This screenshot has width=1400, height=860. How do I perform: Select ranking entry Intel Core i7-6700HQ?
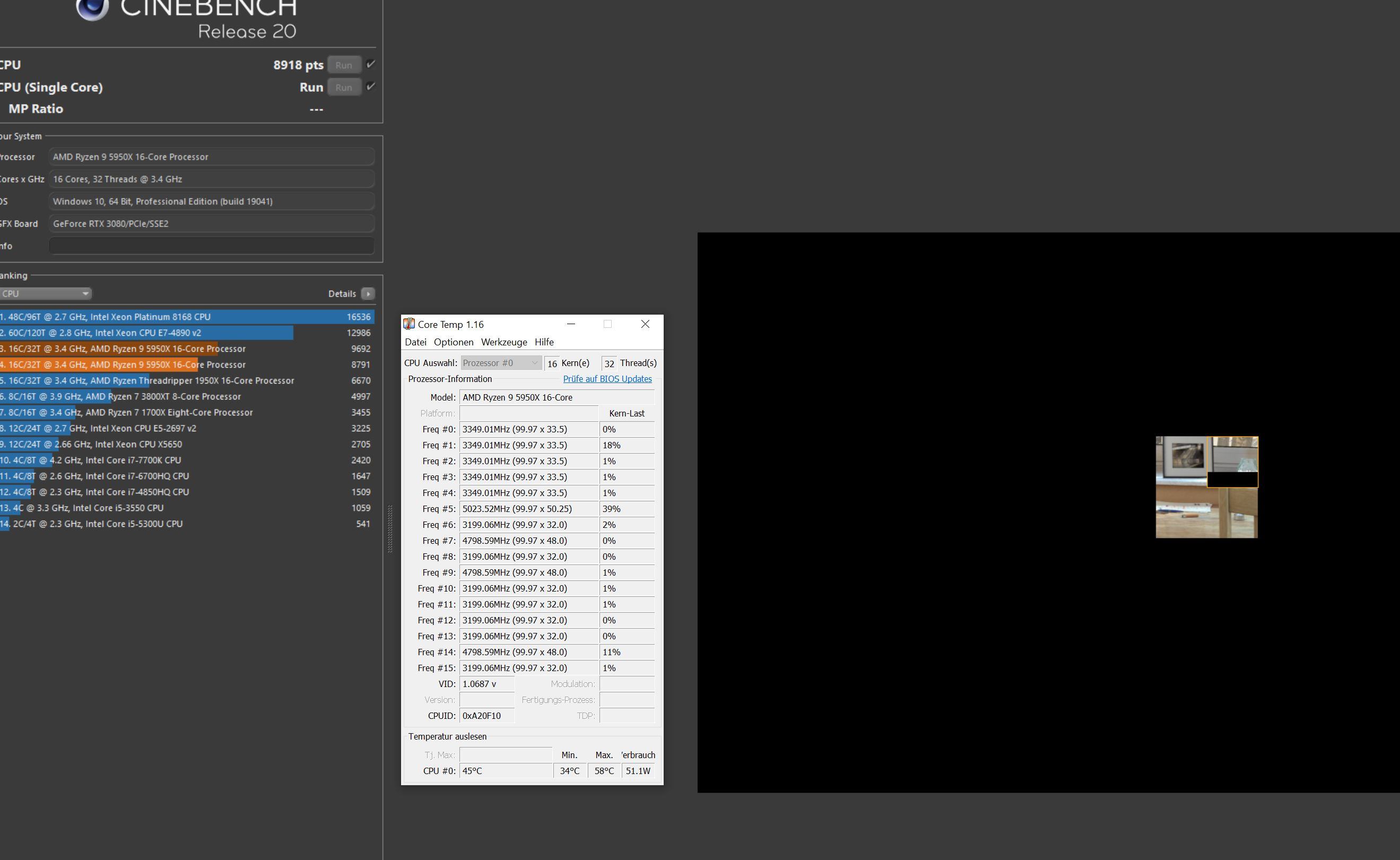pos(187,476)
